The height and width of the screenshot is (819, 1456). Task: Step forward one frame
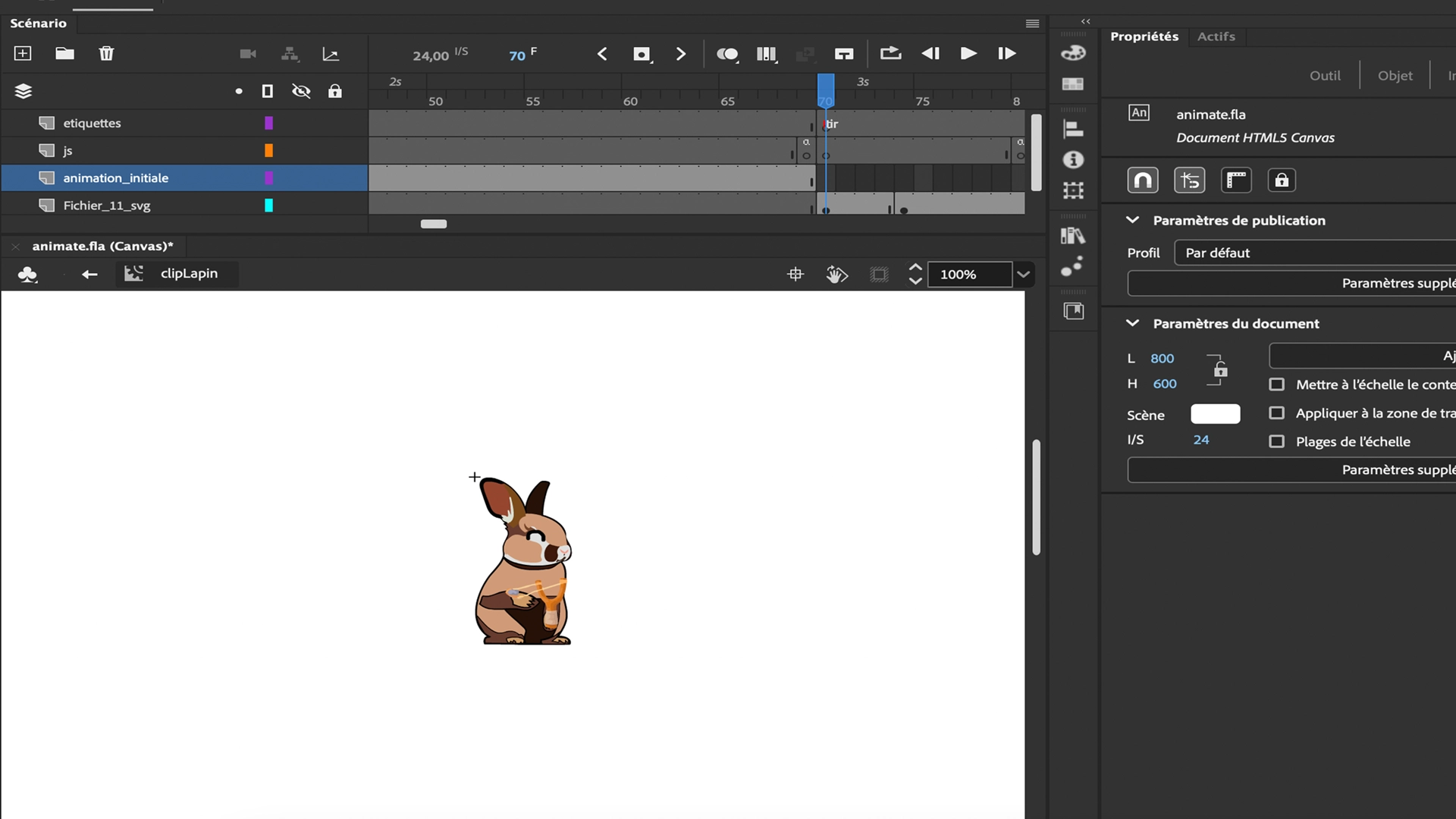pyautogui.click(x=1006, y=53)
